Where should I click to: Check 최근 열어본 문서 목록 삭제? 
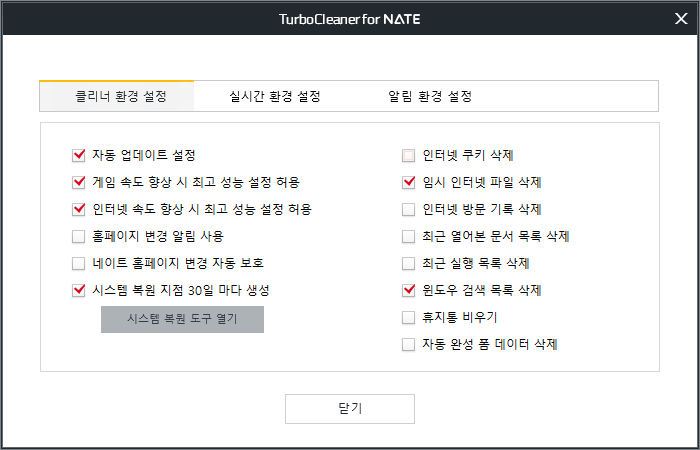(408, 236)
